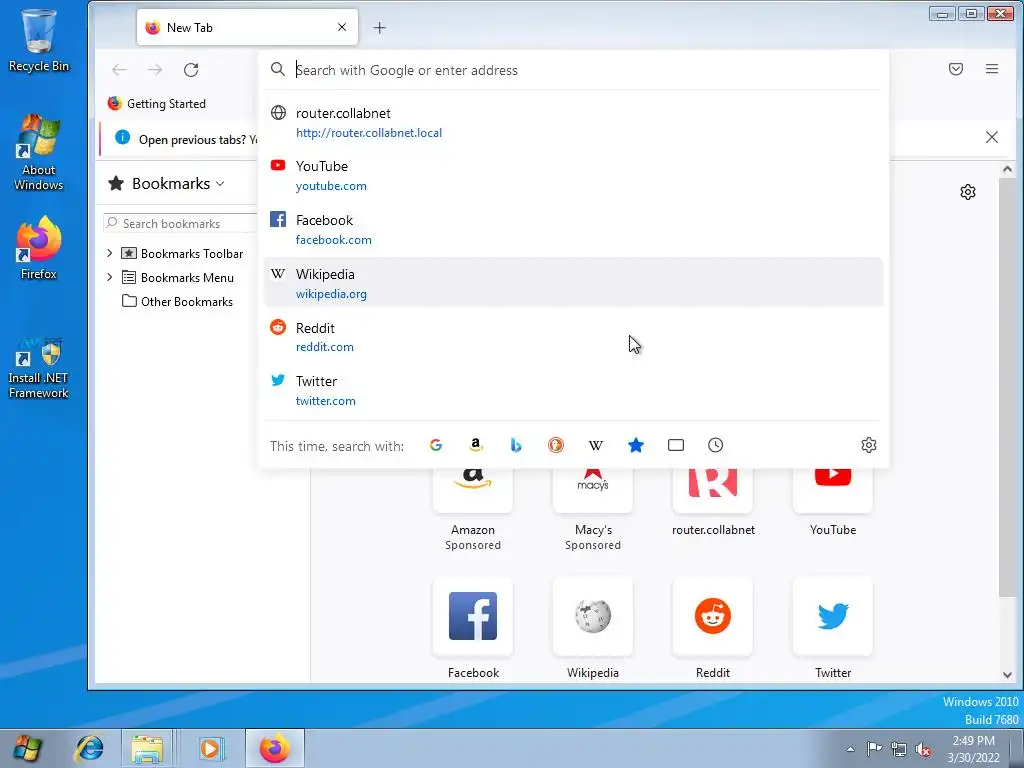1024x768 pixels.
Task: Go forward with the right arrow
Action: [155, 70]
